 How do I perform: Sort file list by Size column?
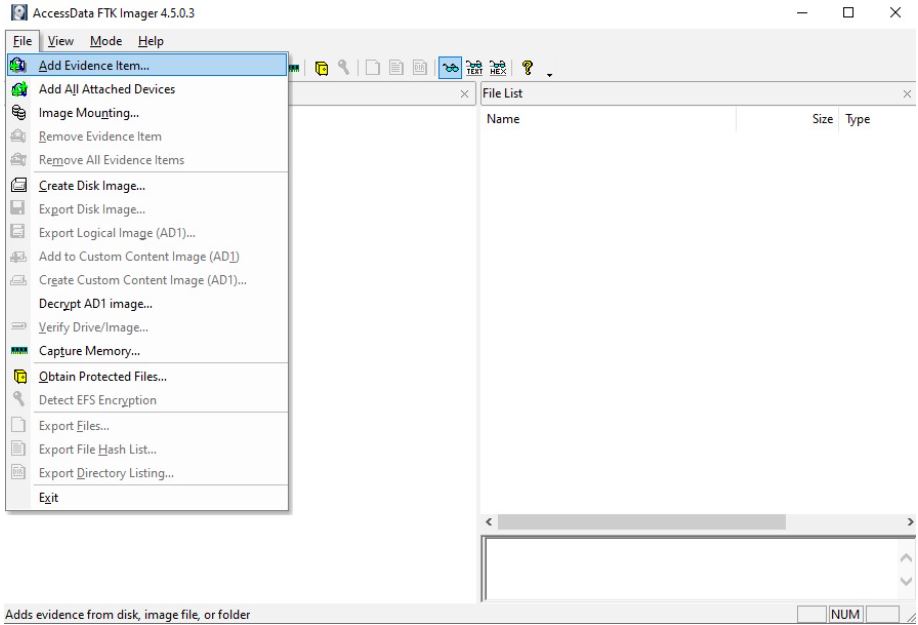click(x=787, y=119)
